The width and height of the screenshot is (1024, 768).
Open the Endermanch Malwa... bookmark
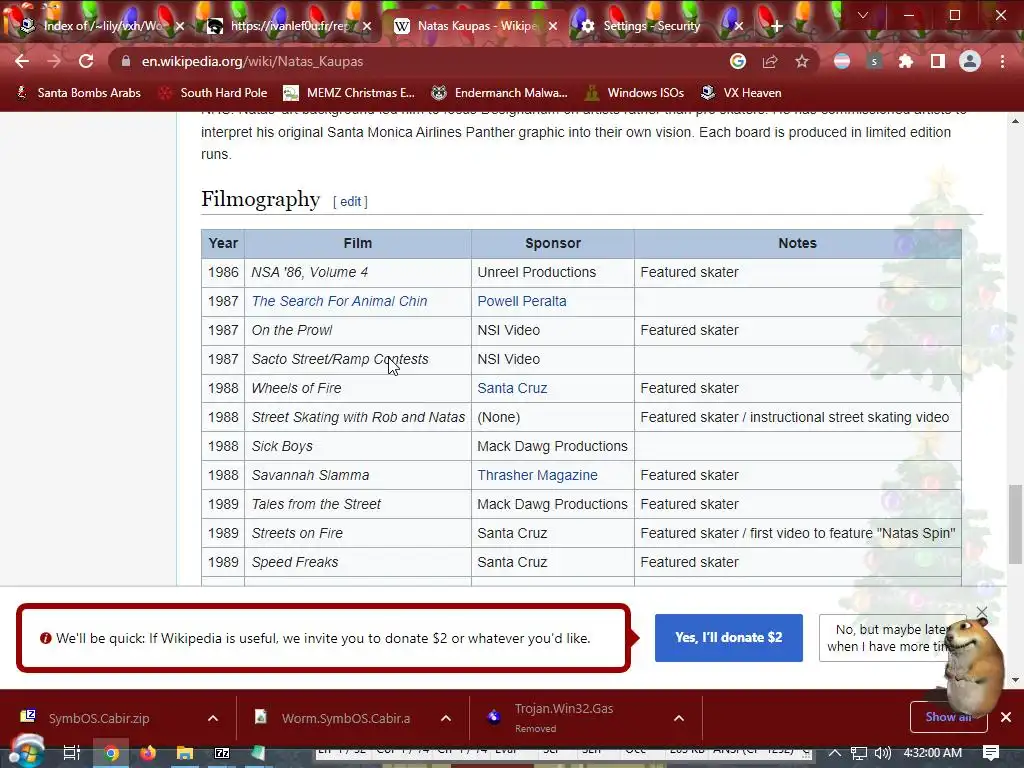tap(500, 93)
